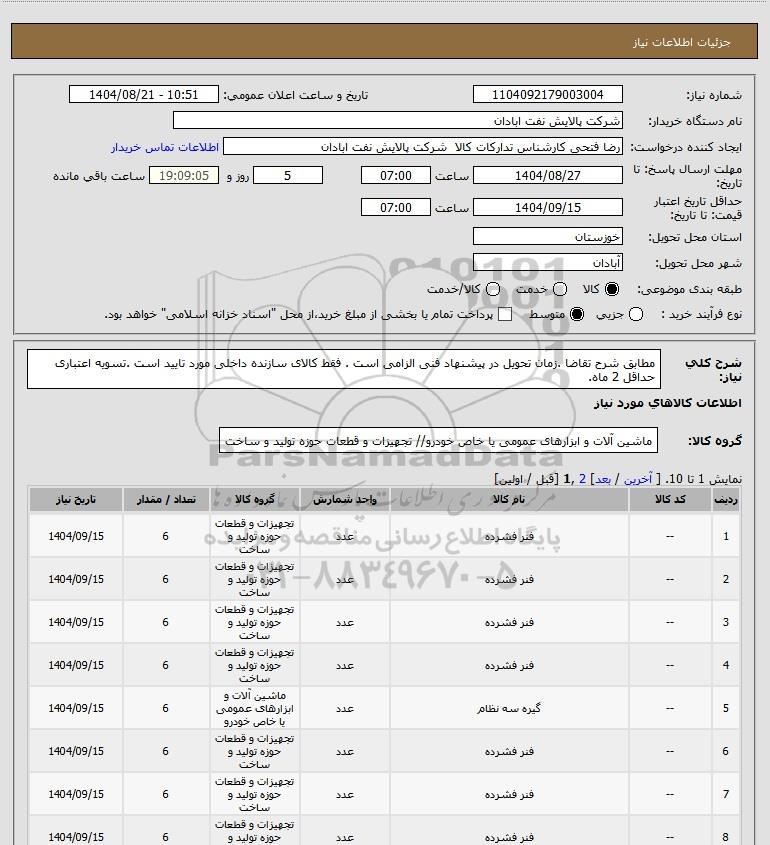Click the ماشین آلات group cell in row 5
Screen dimensions: 770x845
click(x=254, y=708)
